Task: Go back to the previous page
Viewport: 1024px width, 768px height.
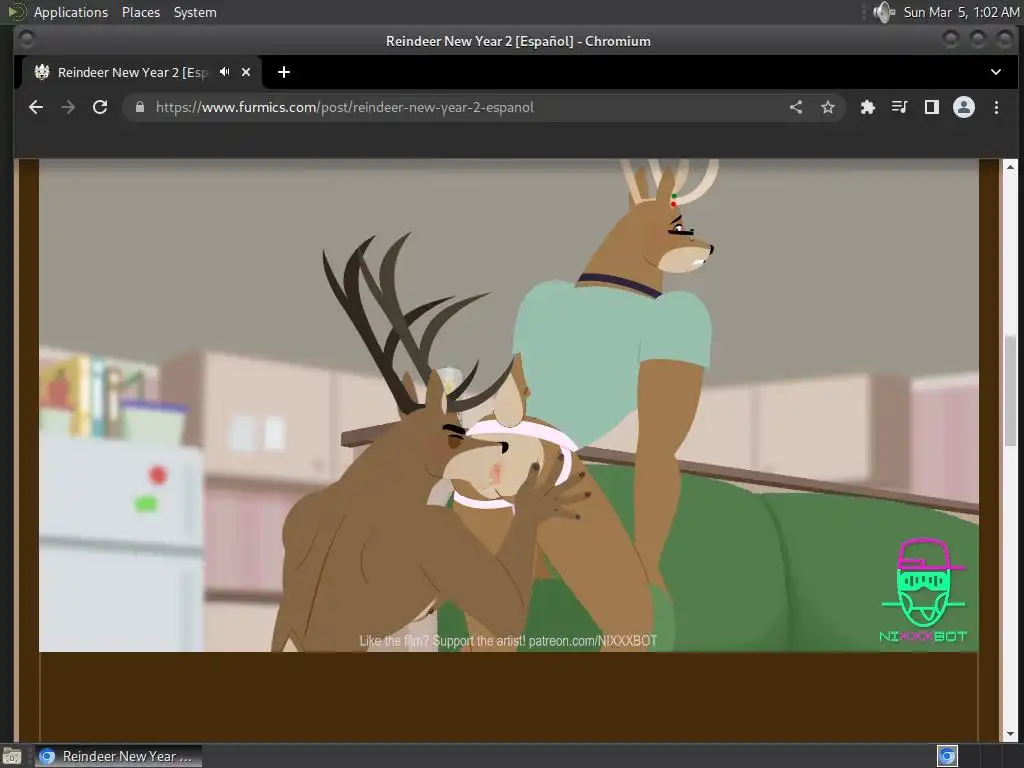Action: (36, 107)
